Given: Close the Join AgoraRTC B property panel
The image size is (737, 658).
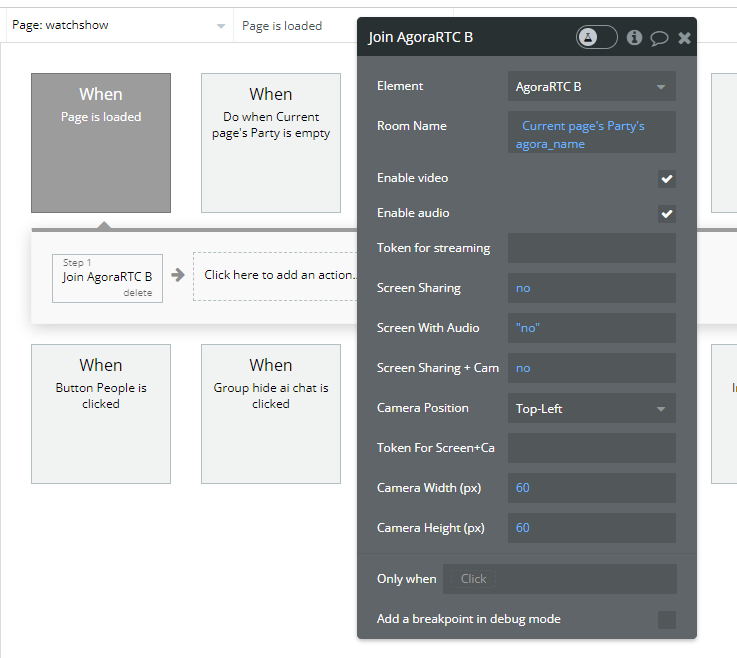Looking at the screenshot, I should click(x=684, y=38).
